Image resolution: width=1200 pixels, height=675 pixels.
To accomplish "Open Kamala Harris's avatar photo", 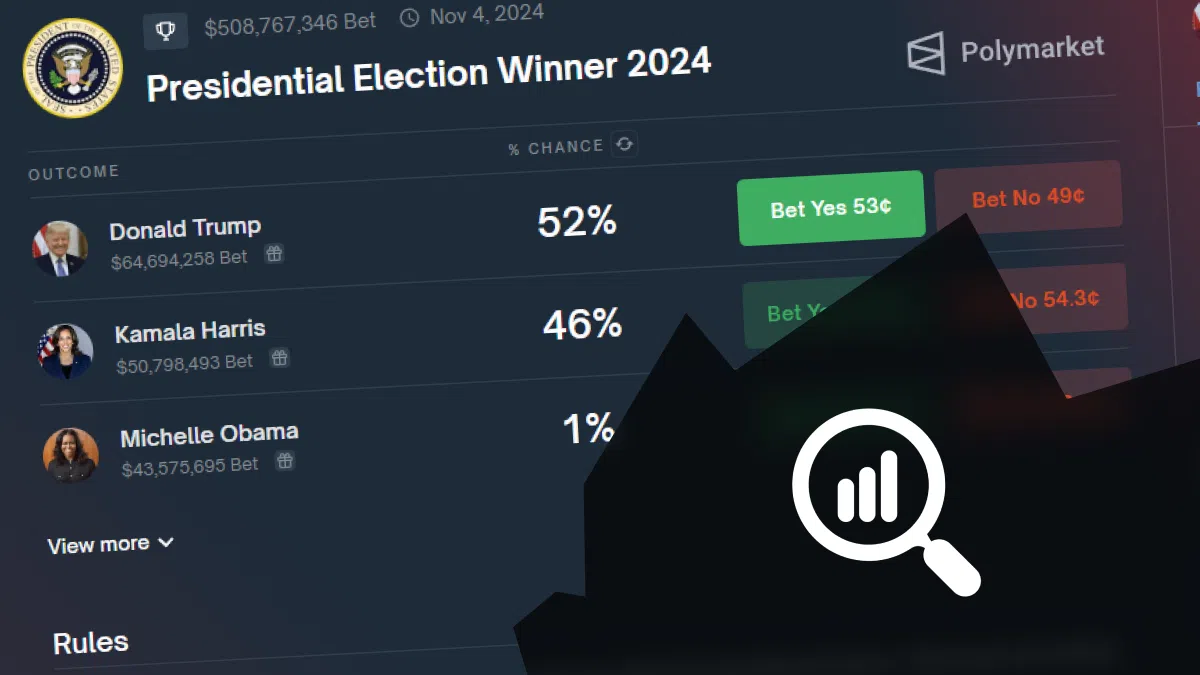I will tap(66, 351).
